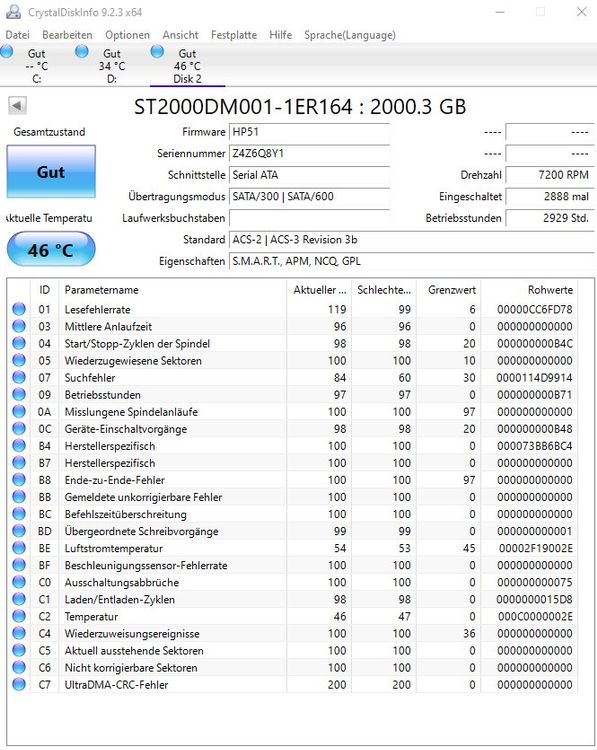Open the Datei menu
The width and height of the screenshot is (597, 750).
point(18,35)
